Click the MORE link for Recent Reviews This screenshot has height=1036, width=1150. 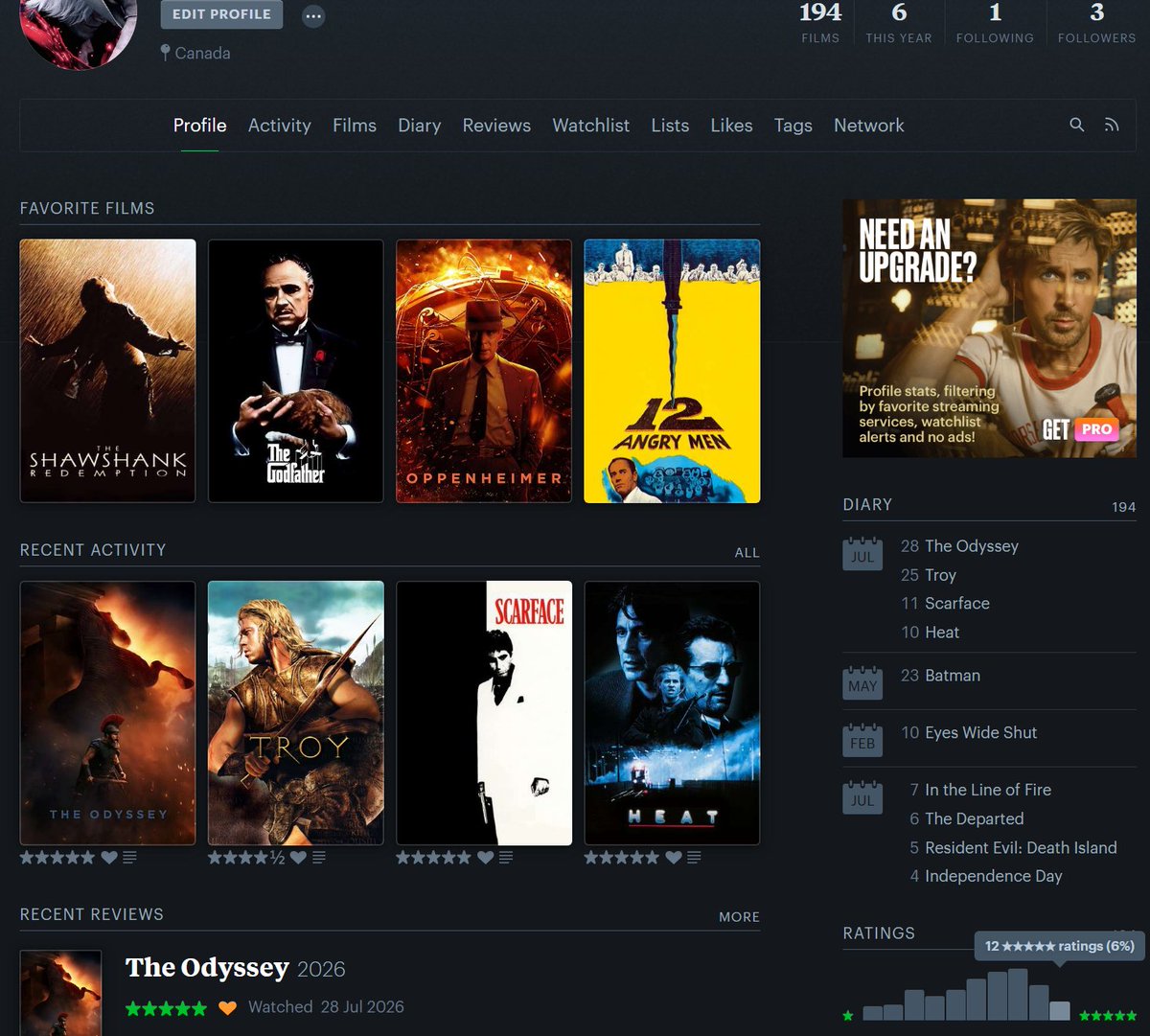point(739,917)
